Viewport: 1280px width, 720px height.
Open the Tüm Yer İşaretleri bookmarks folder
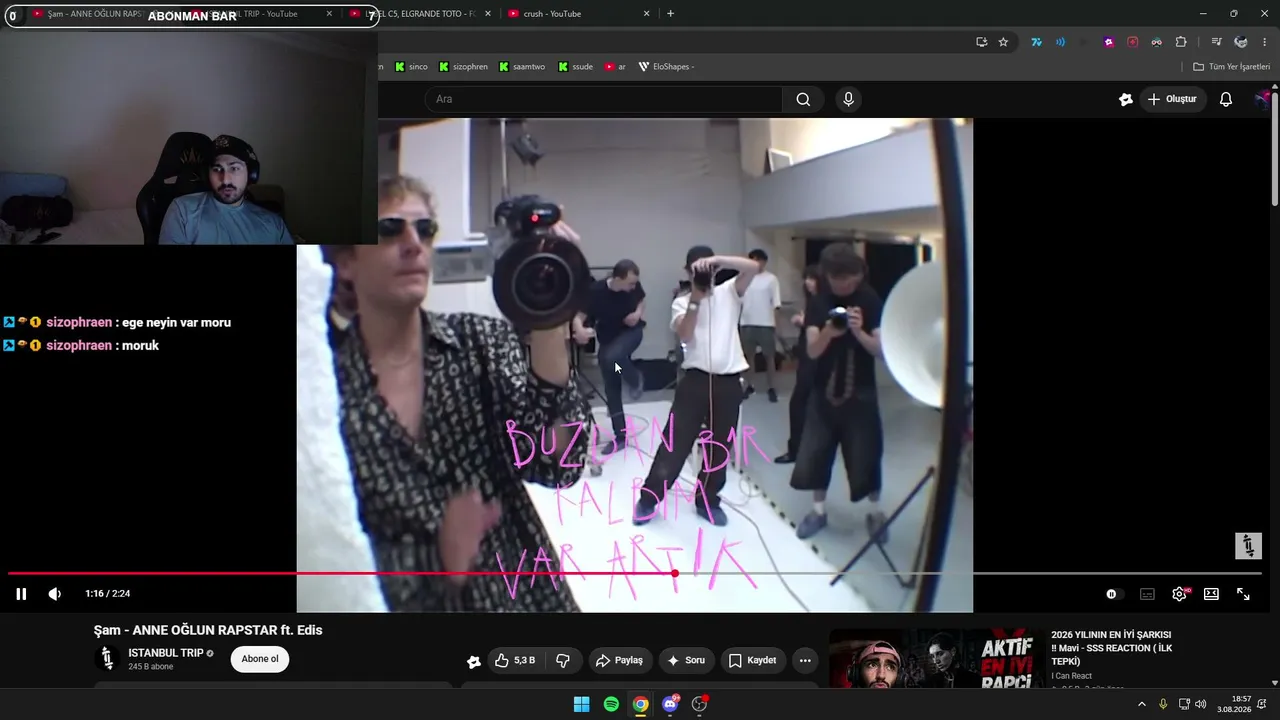[1231, 67]
